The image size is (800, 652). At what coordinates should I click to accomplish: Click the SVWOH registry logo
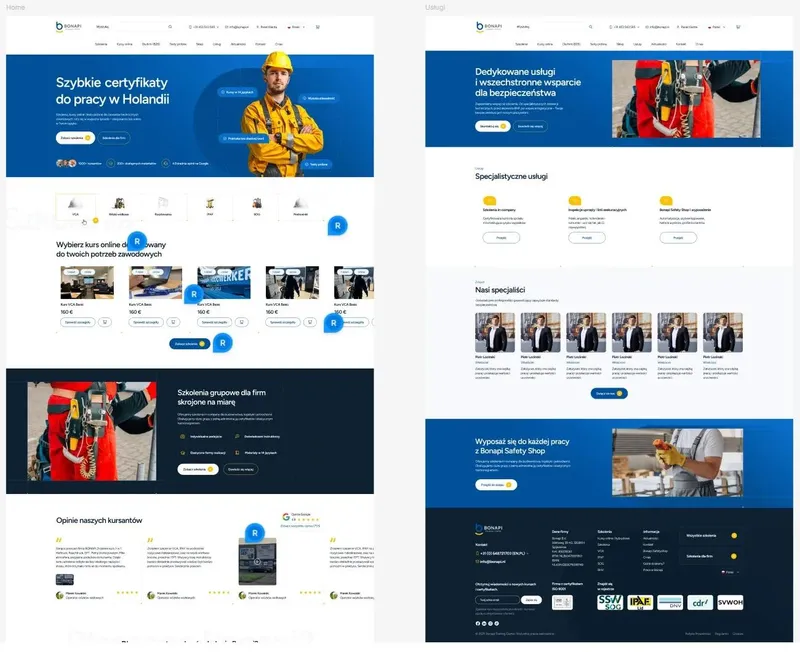coord(730,603)
